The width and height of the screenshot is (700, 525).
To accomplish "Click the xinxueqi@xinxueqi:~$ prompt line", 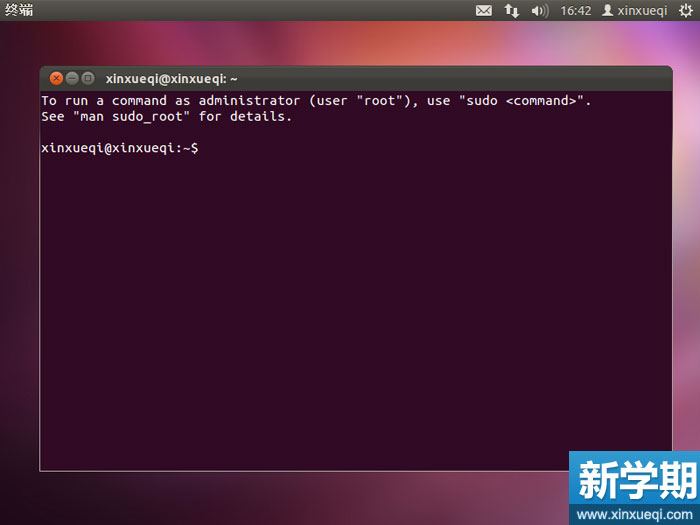I will [x=120, y=148].
